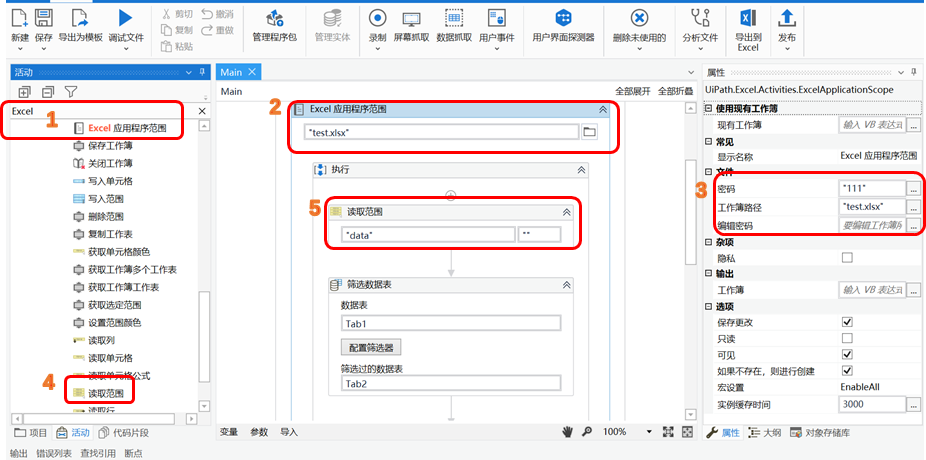
Task: Click collapse-all icon in activities panel
Action: point(47,92)
